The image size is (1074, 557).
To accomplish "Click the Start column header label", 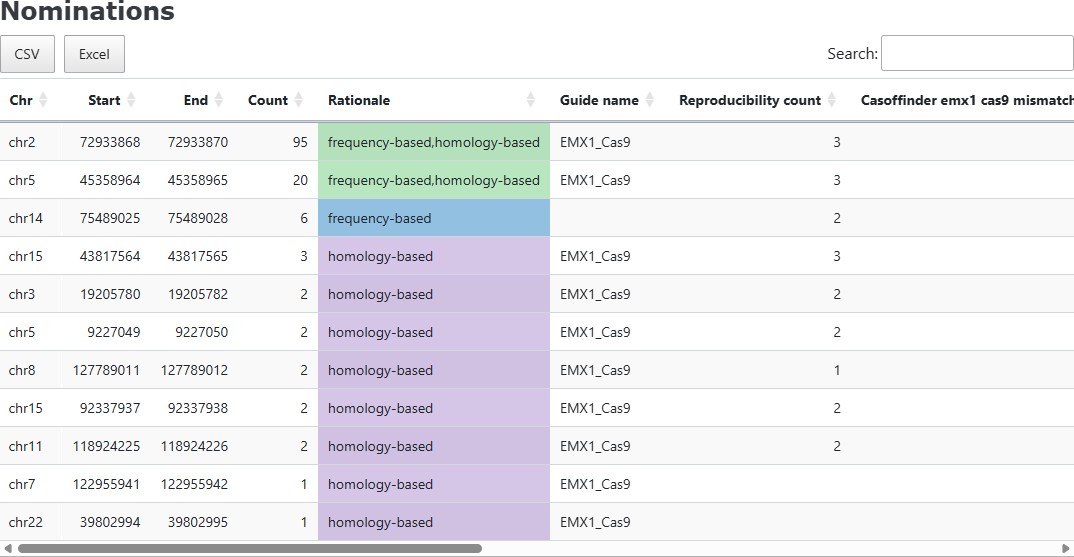I will click(104, 100).
